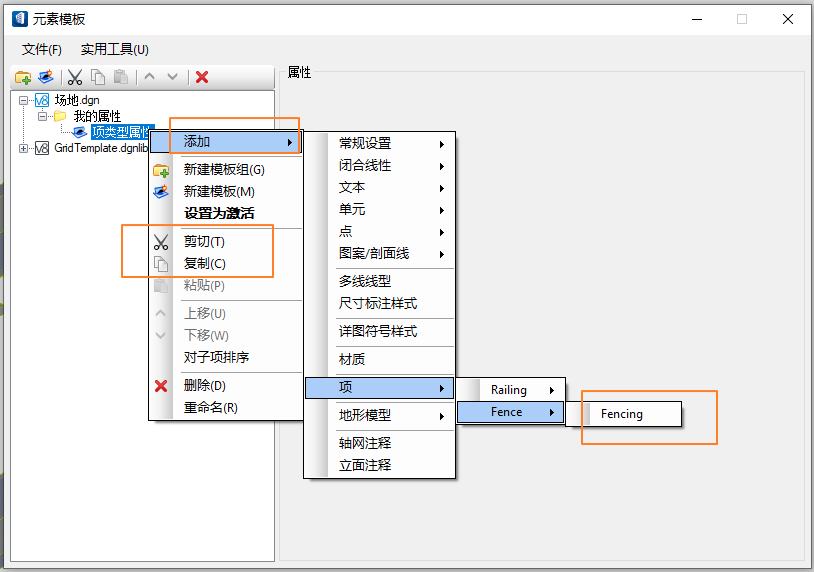Collapse the 我的属性 folder node

click(x=43, y=116)
